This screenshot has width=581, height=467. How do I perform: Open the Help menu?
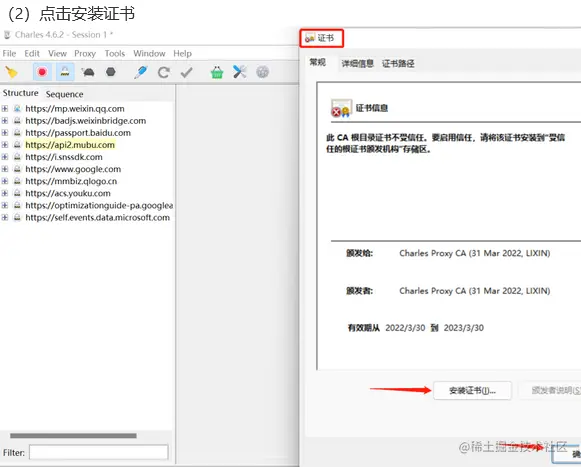[x=183, y=53]
